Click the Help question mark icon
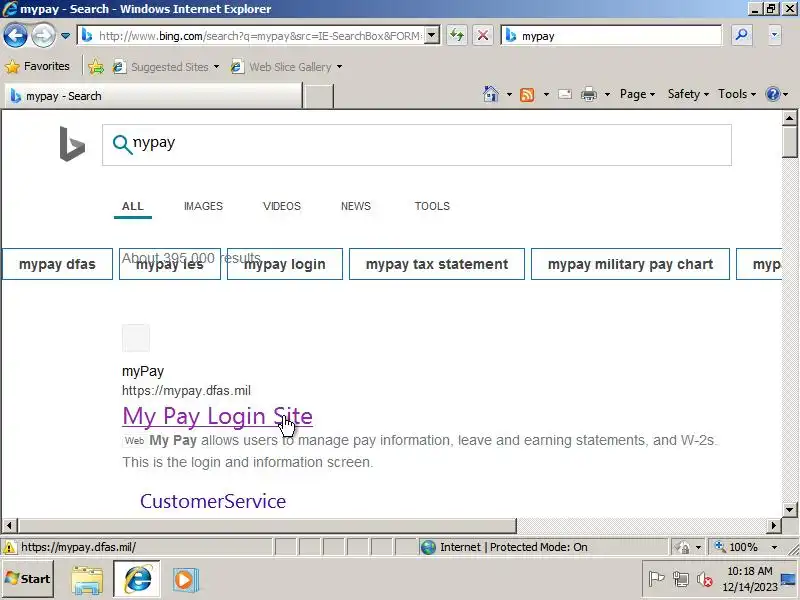The width and height of the screenshot is (800, 600). 773,94
